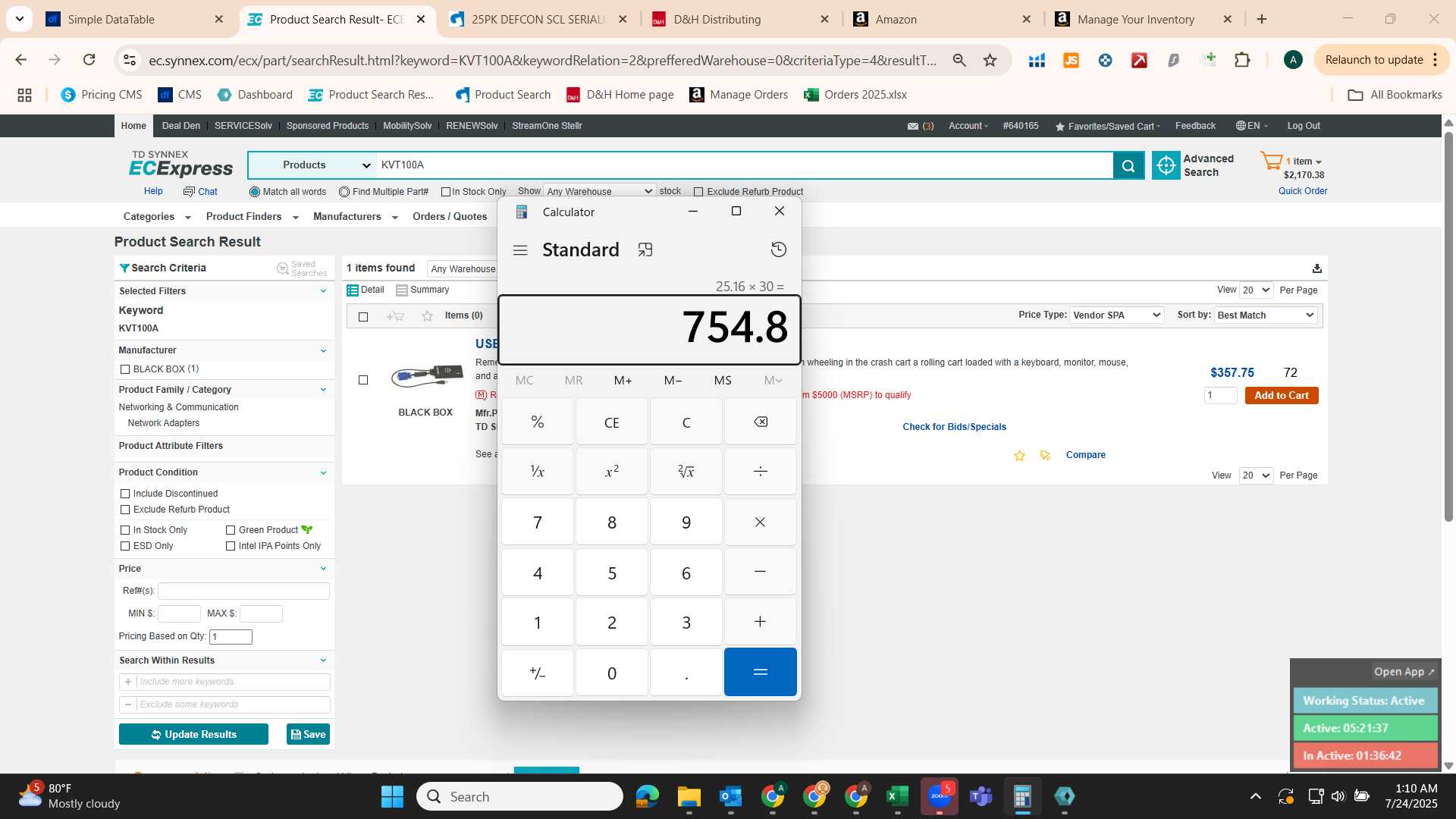Switch to the D&H Distributing browser tab

(739, 19)
